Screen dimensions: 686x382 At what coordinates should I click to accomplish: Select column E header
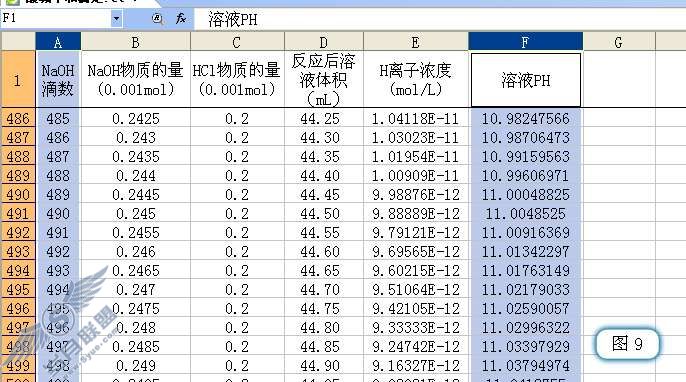click(x=416, y=42)
